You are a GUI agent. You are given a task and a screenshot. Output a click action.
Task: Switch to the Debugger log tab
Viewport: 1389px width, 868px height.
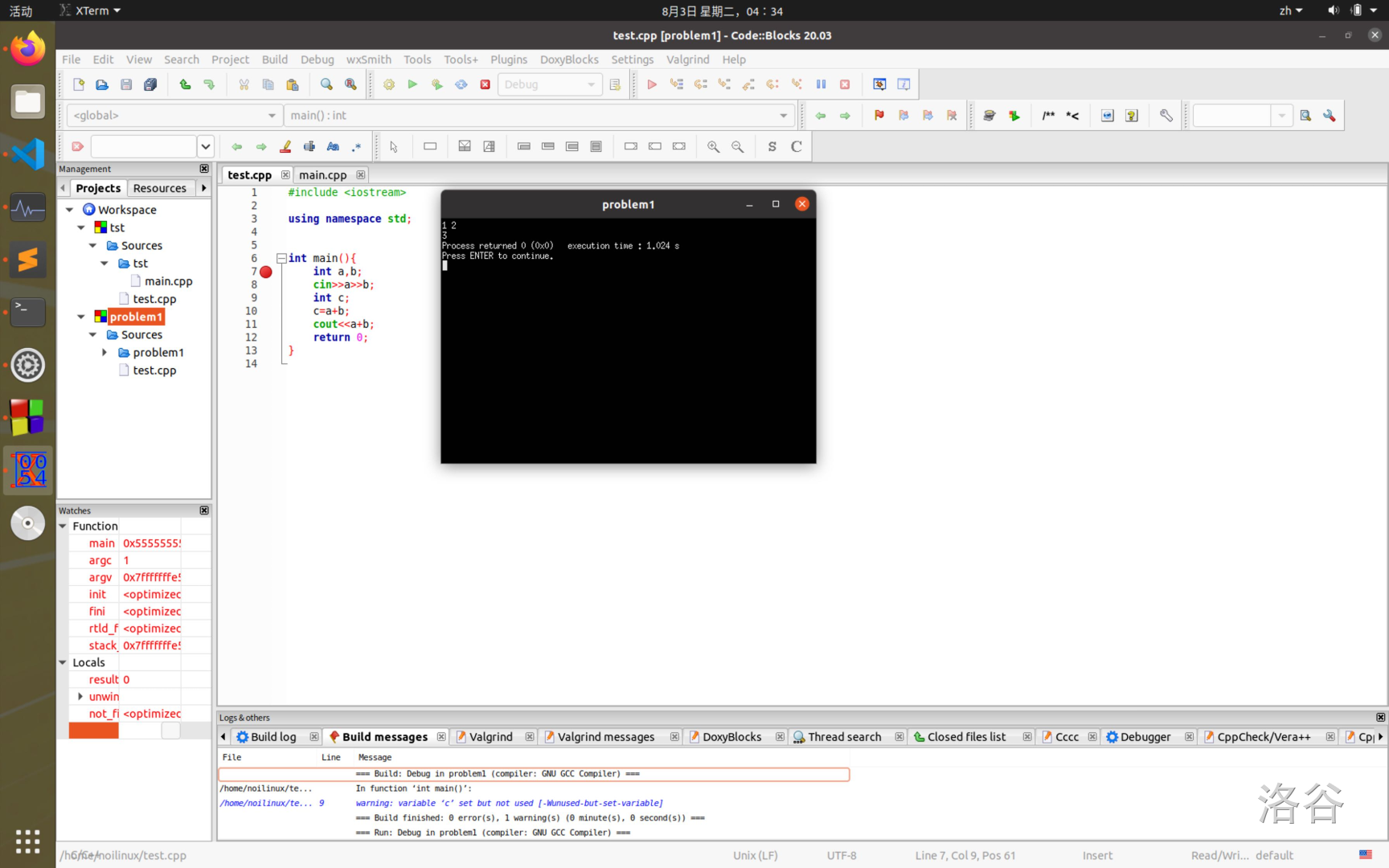1145,737
